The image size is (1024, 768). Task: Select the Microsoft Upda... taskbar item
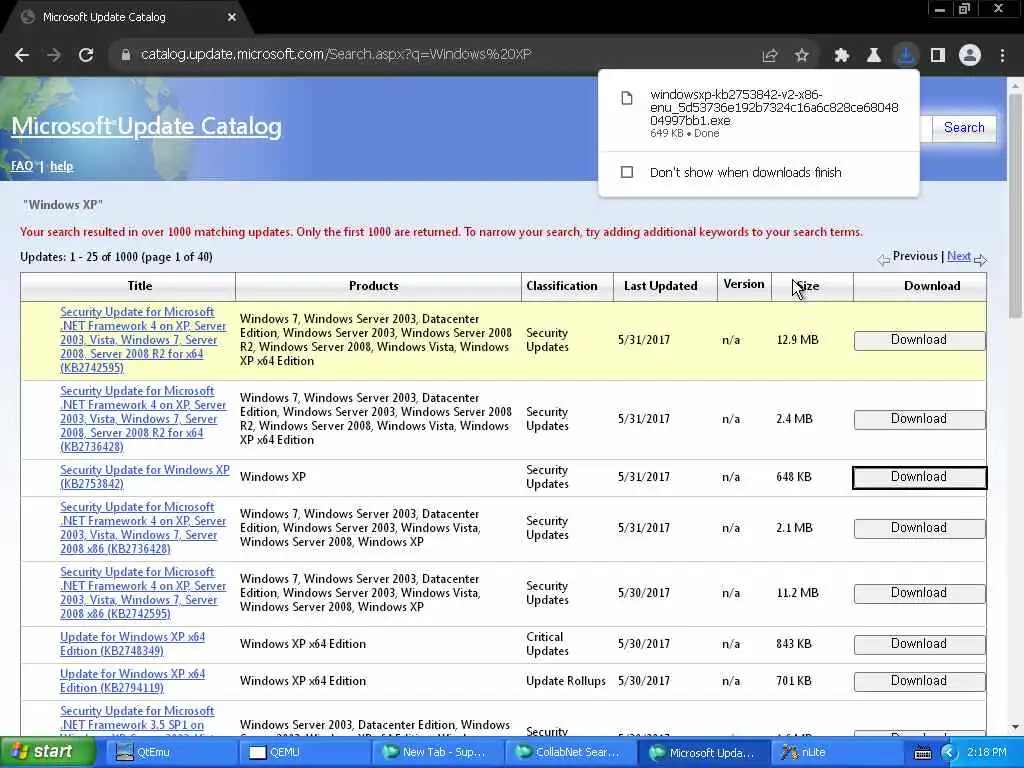click(x=703, y=752)
